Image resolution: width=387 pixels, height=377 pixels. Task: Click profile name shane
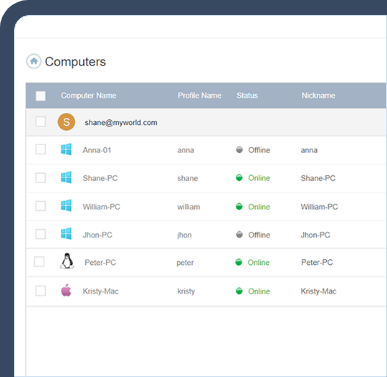187,178
